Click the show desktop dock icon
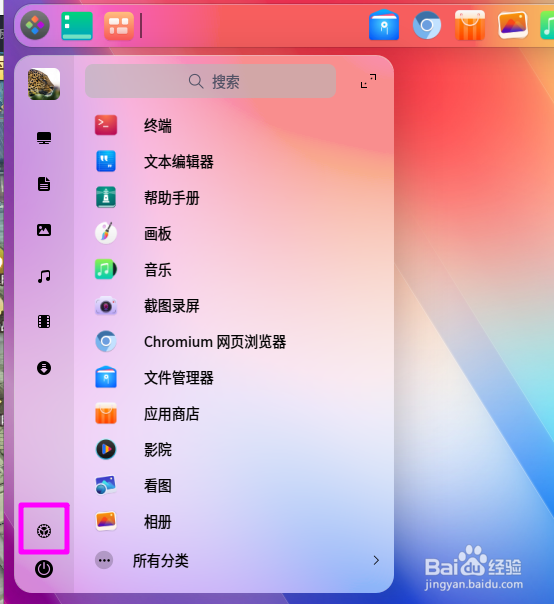The image size is (554, 604). (77, 26)
